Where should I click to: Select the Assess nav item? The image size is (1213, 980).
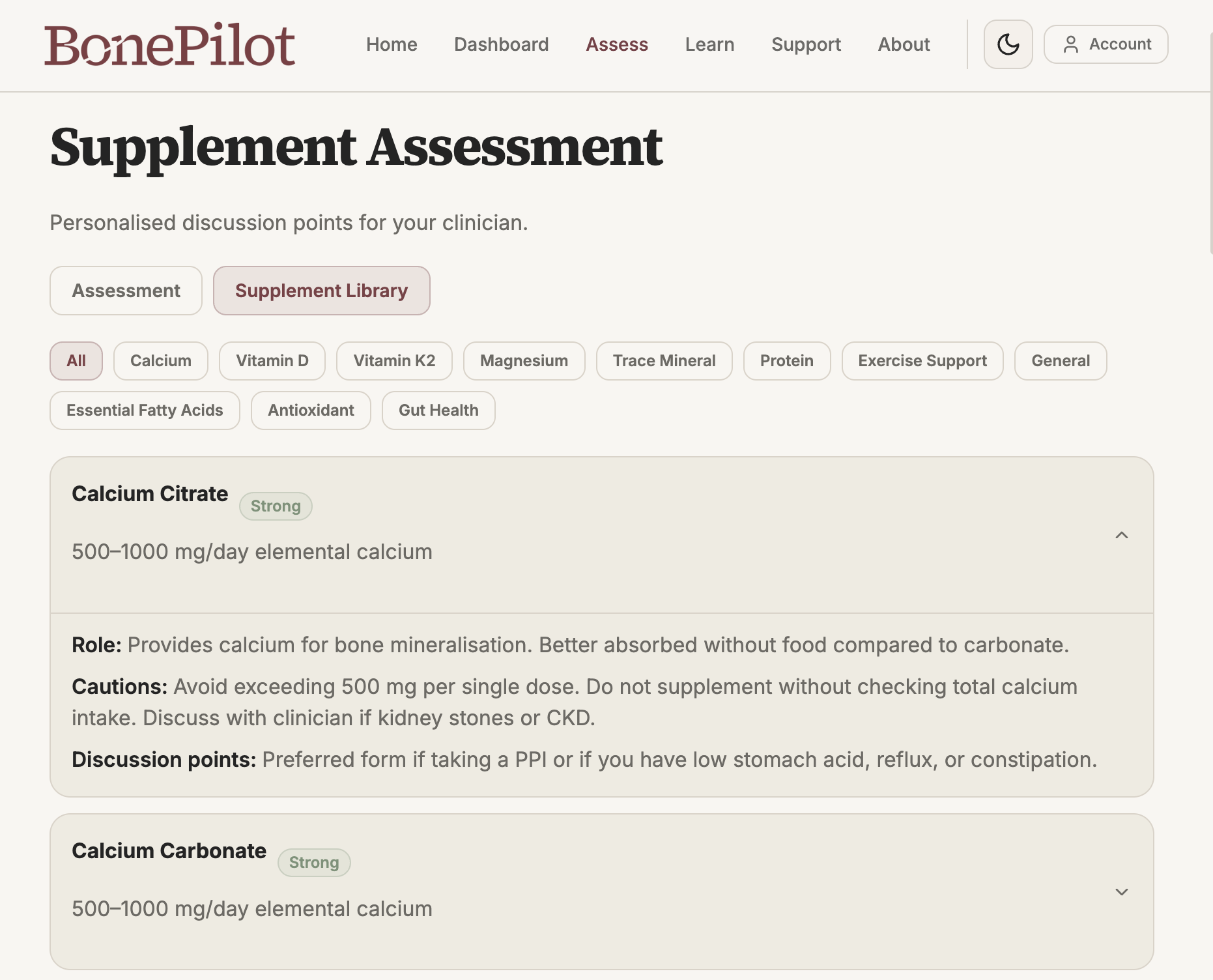[x=617, y=44]
